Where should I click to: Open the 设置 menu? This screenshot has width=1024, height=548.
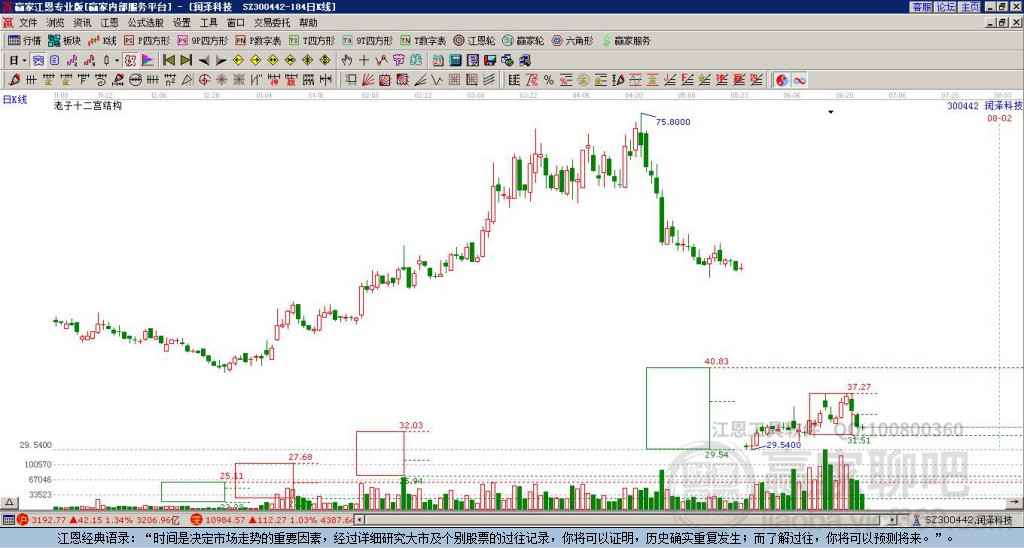[x=182, y=23]
